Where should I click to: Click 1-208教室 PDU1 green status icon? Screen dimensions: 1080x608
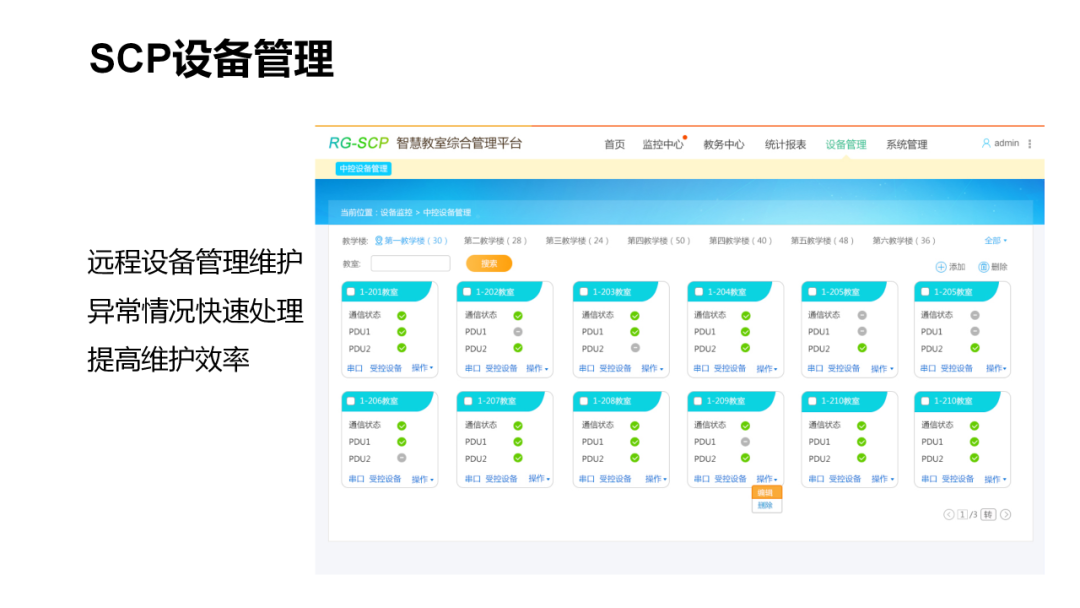point(635,442)
